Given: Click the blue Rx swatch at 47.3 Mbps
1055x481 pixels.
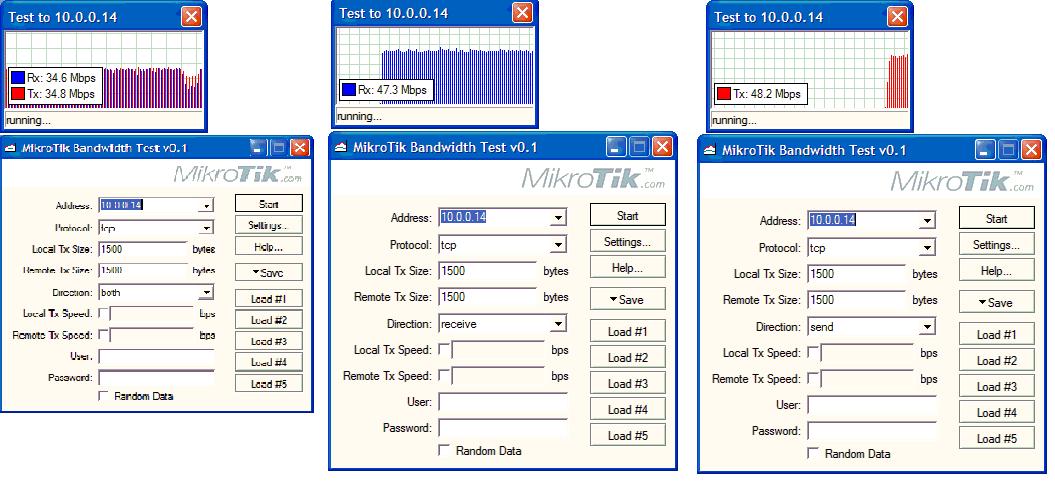Looking at the screenshot, I should click(x=349, y=89).
